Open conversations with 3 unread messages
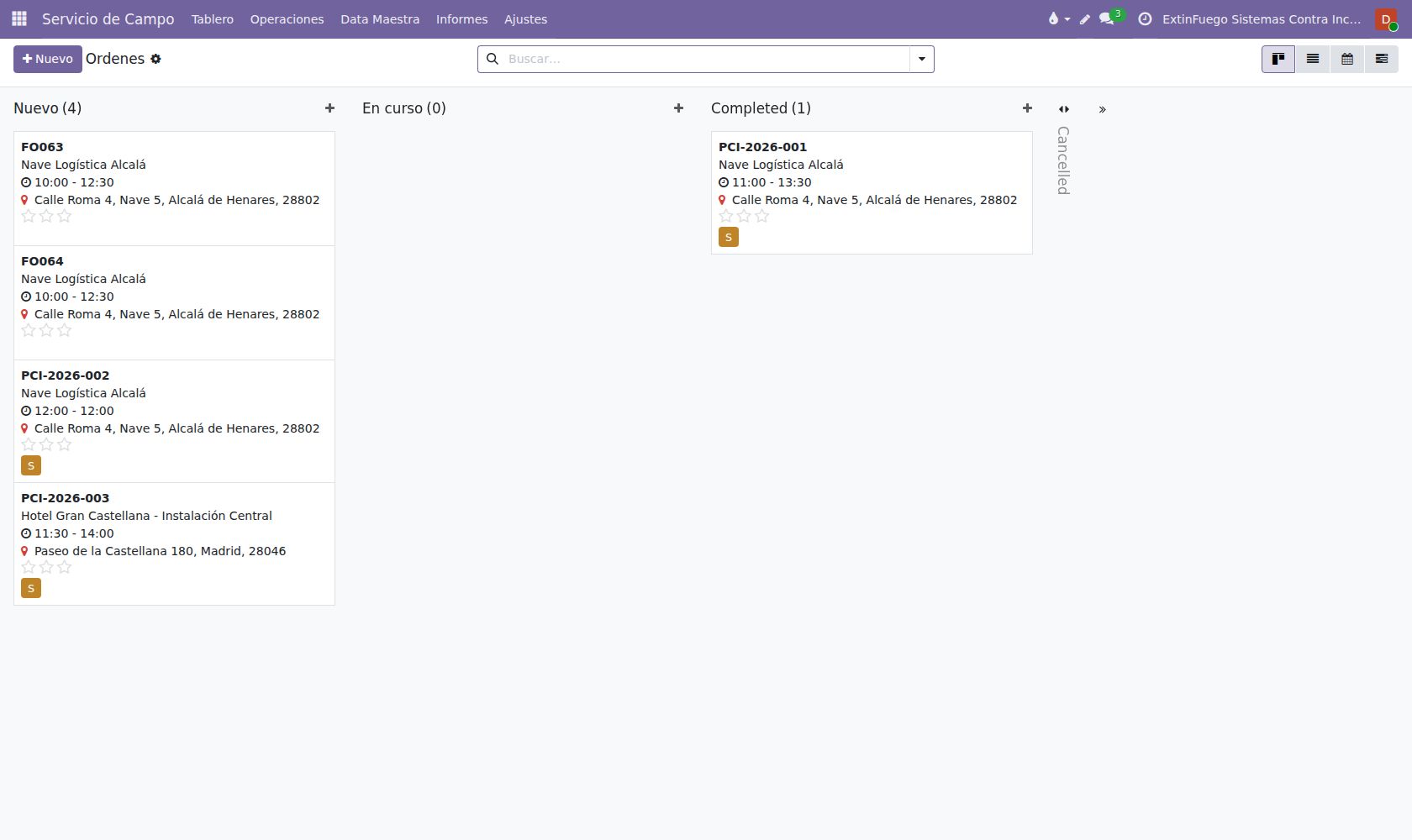The height and width of the screenshot is (840, 1412). tap(1110, 18)
